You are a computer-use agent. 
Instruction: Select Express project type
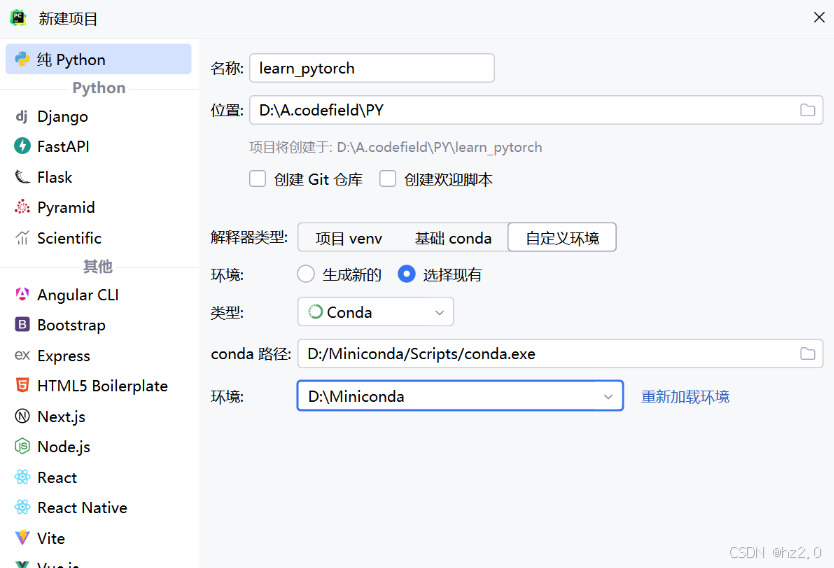pos(98,355)
